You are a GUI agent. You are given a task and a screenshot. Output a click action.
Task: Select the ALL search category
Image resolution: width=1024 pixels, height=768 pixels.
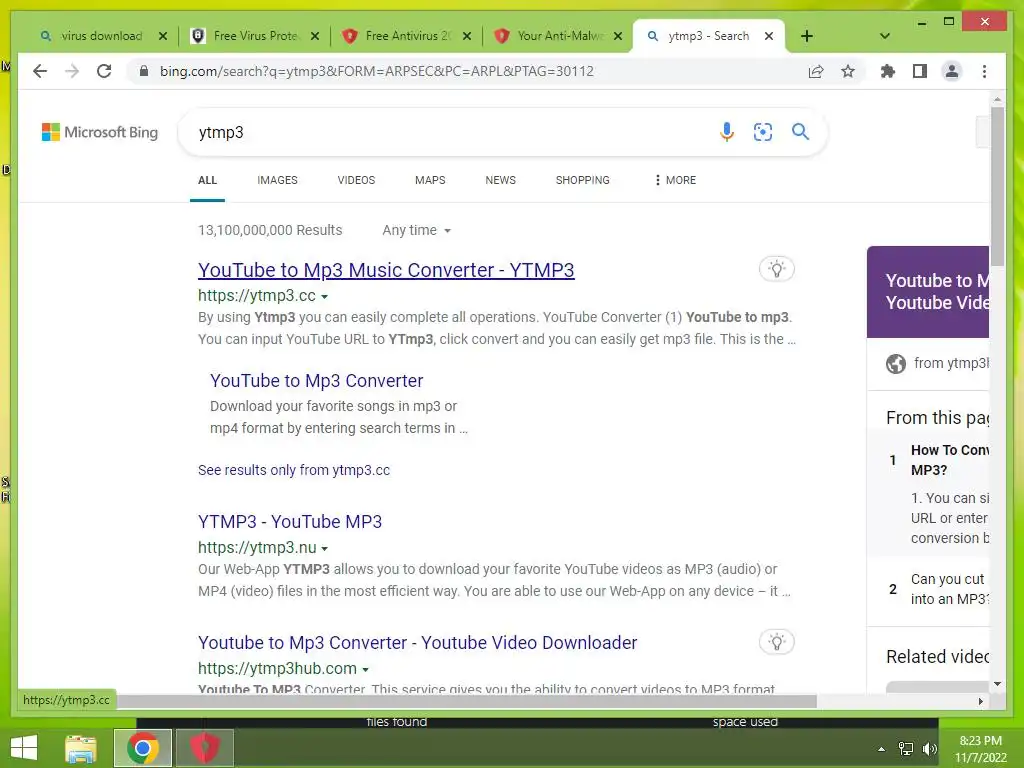tap(207, 180)
